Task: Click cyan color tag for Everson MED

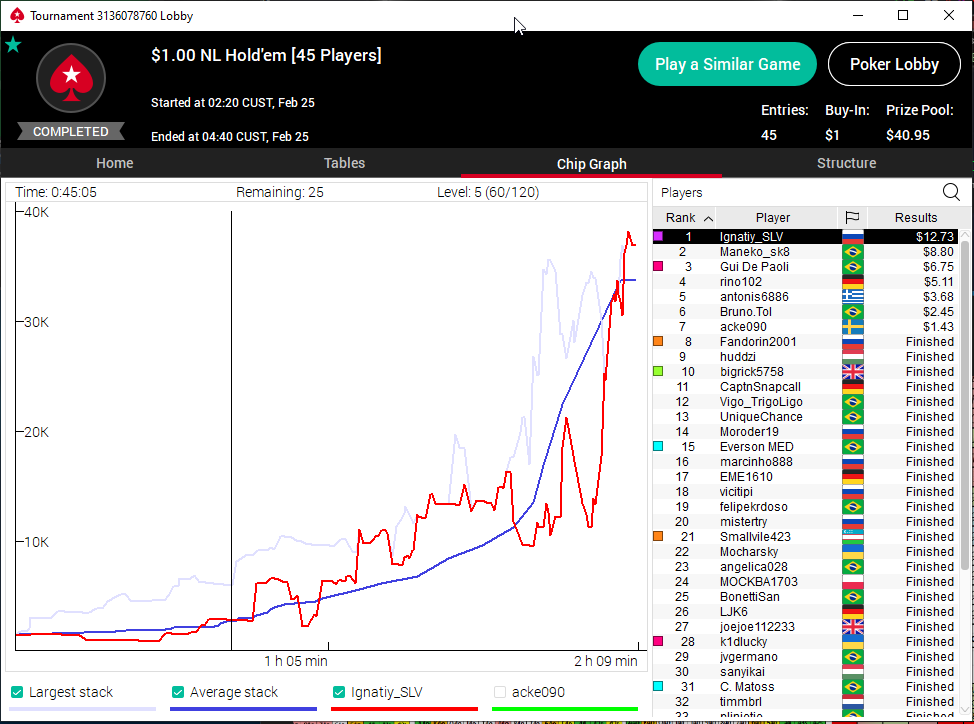Action: [658, 446]
